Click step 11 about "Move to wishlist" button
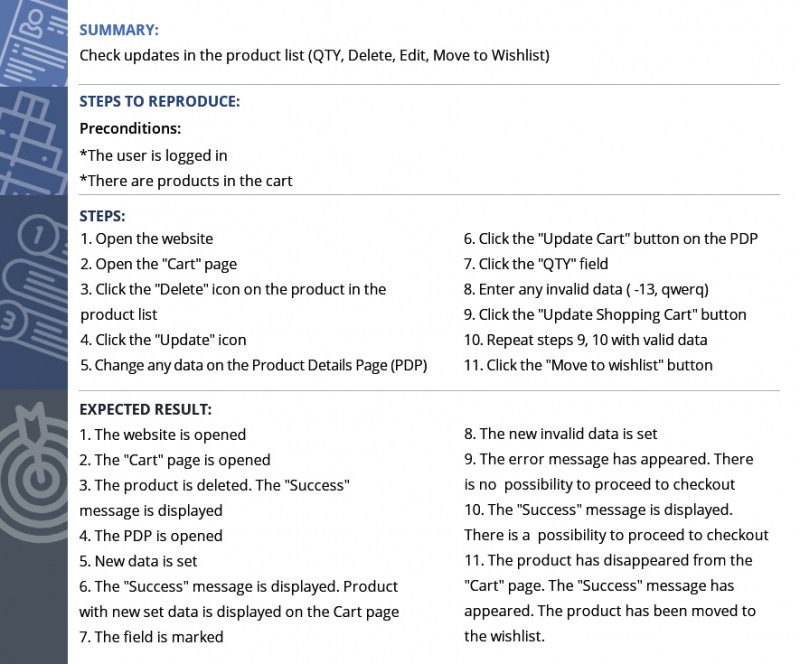Image resolution: width=800 pixels, height=664 pixels. [x=588, y=365]
